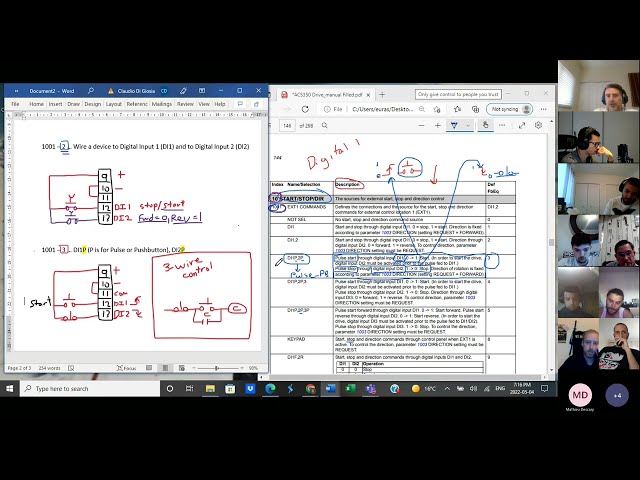Switch Word to Web Layout view
The image size is (640, 480).
click(182, 368)
